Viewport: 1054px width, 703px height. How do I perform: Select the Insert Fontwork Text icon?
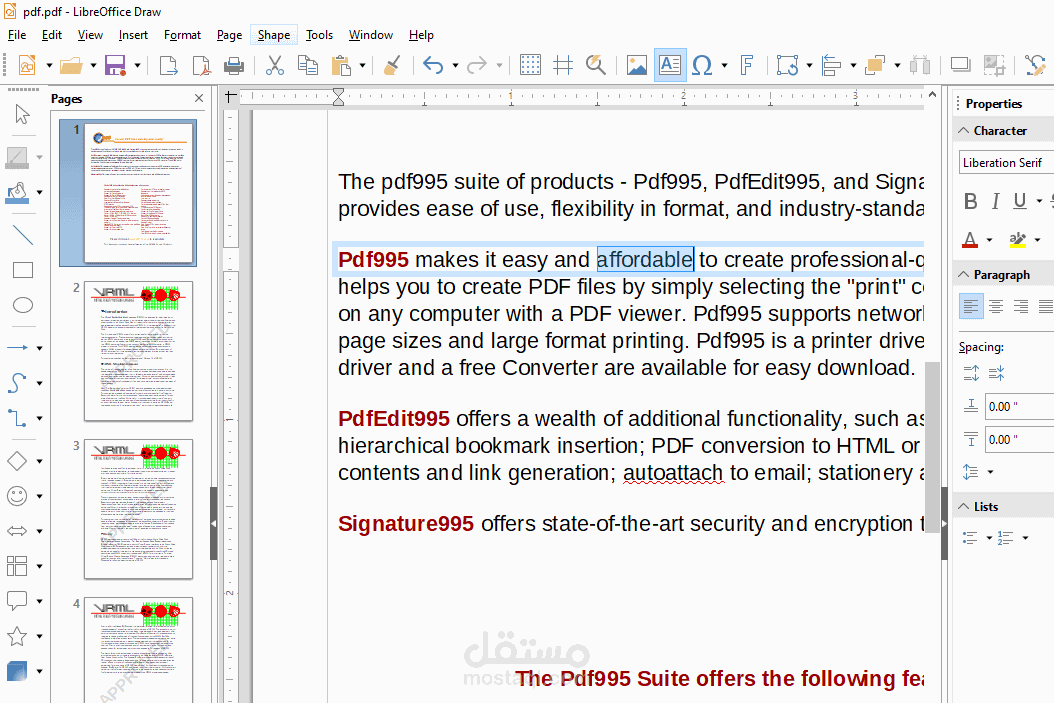coord(747,64)
